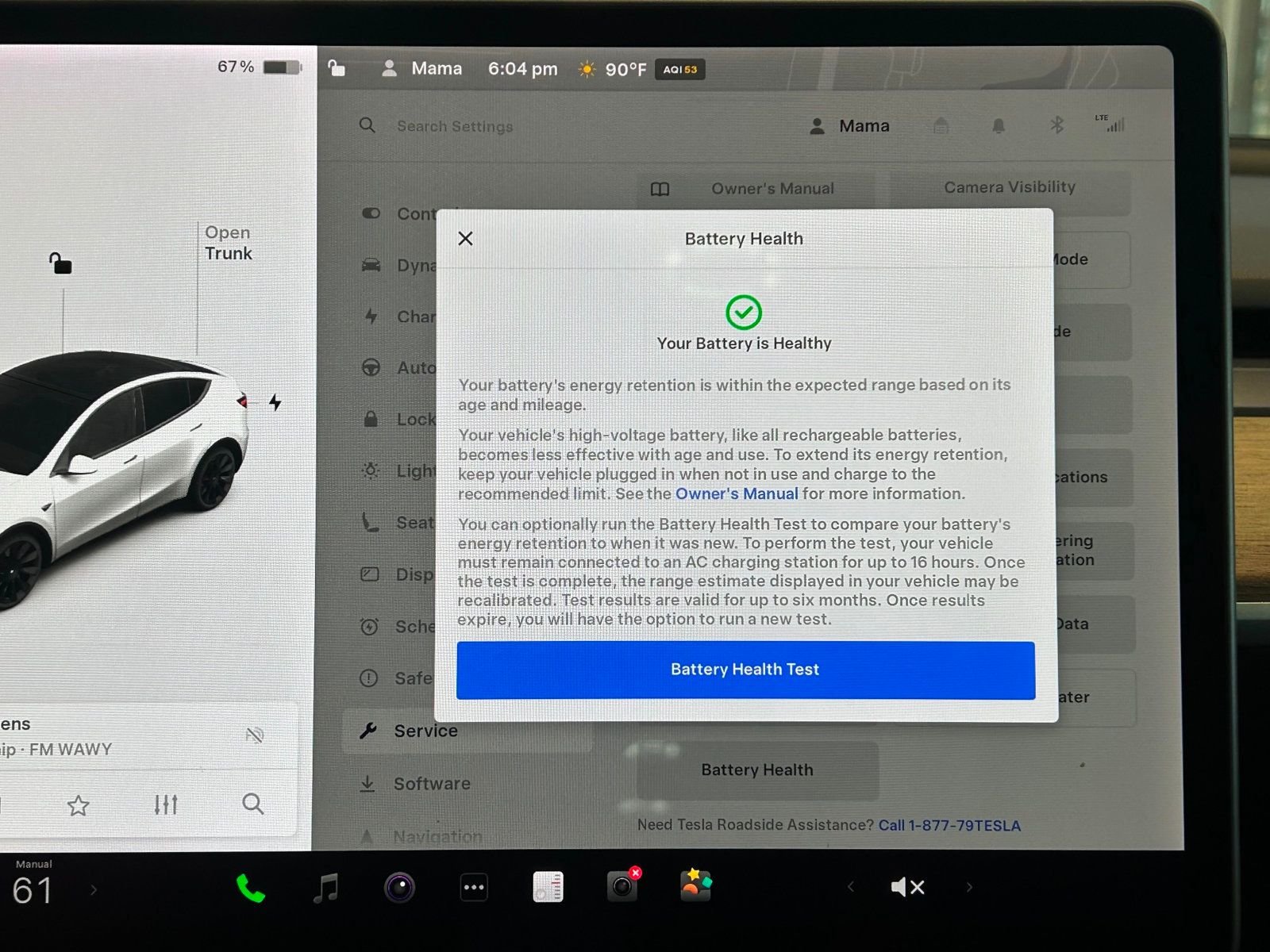
Task: Open the Music app icon
Action: point(325,888)
